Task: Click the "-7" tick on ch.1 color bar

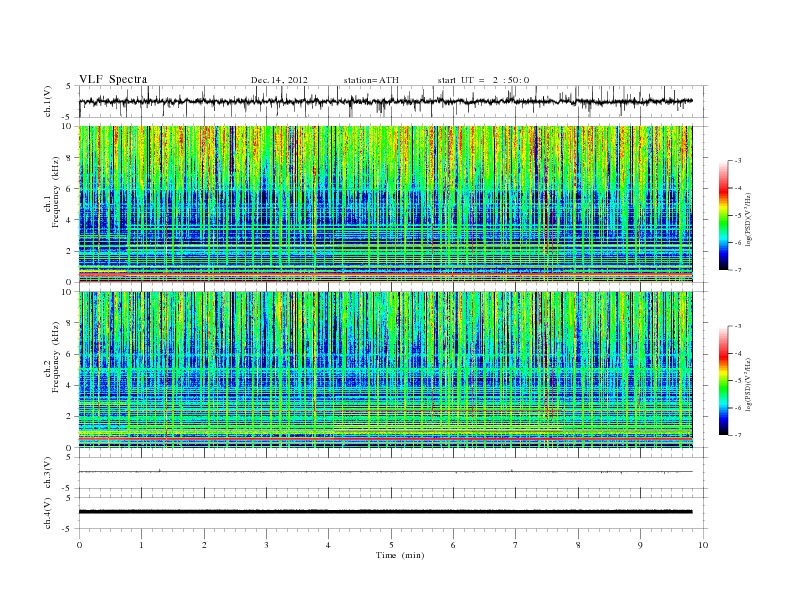Action: [x=738, y=270]
